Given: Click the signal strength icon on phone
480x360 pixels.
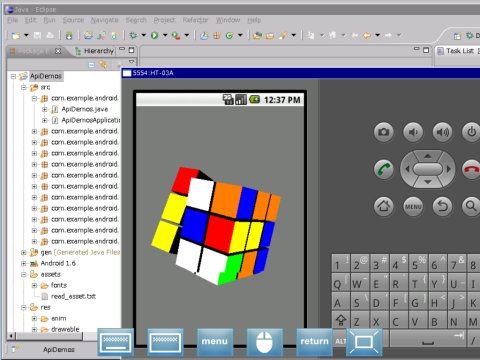Looking at the screenshot, I should click(241, 99).
